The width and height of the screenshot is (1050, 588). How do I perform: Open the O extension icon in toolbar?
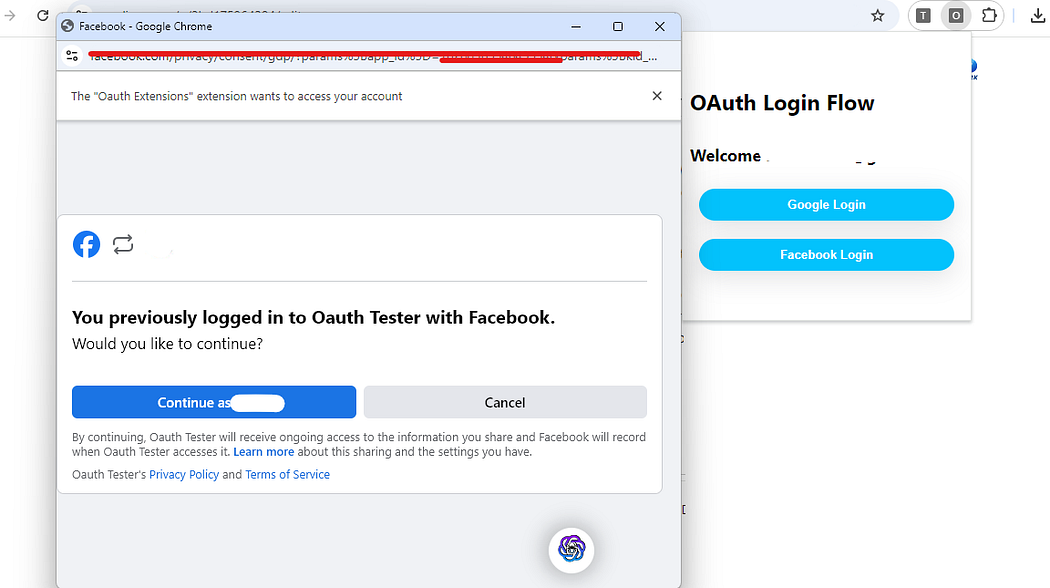pyautogui.click(x=956, y=15)
